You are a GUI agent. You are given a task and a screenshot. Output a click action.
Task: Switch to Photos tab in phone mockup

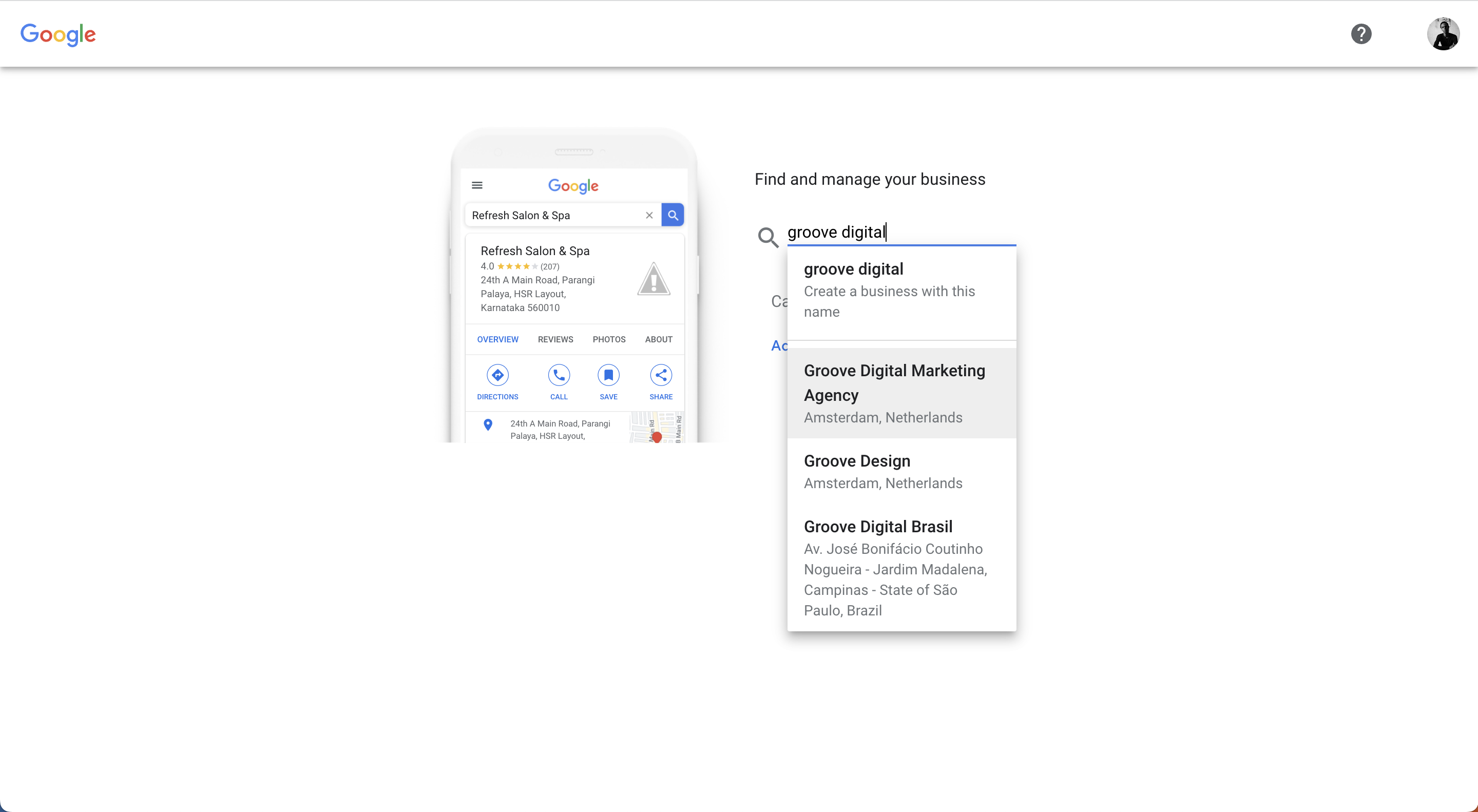(x=609, y=339)
